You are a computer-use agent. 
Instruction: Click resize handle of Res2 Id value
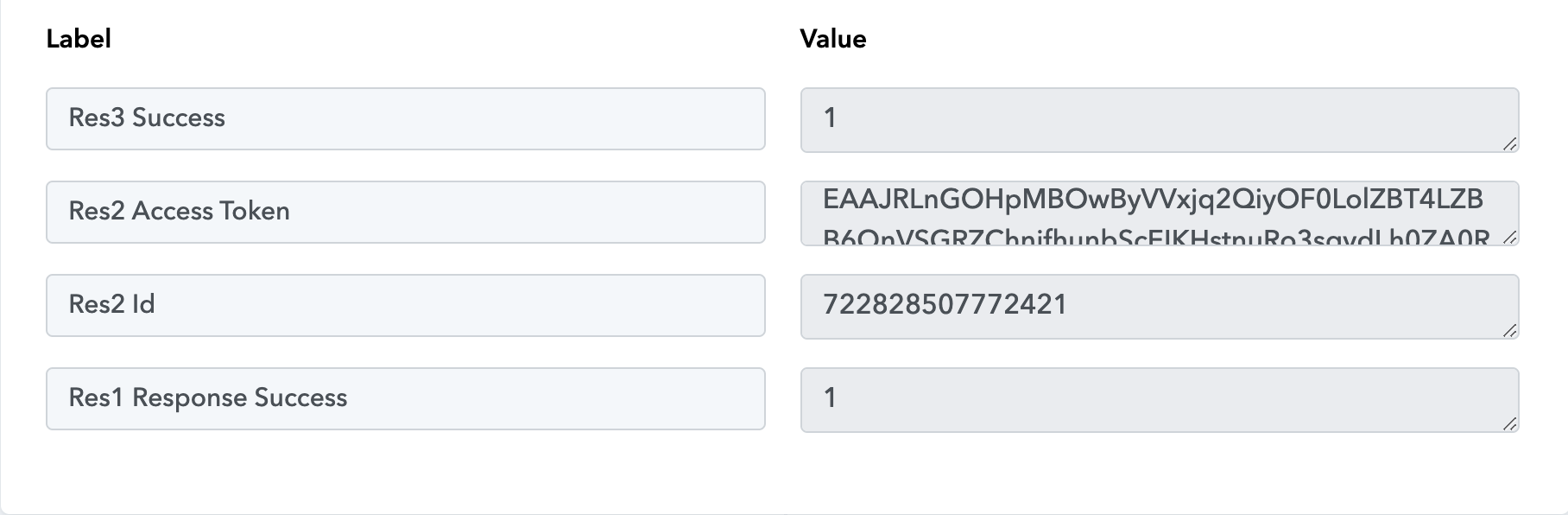pos(1509,330)
